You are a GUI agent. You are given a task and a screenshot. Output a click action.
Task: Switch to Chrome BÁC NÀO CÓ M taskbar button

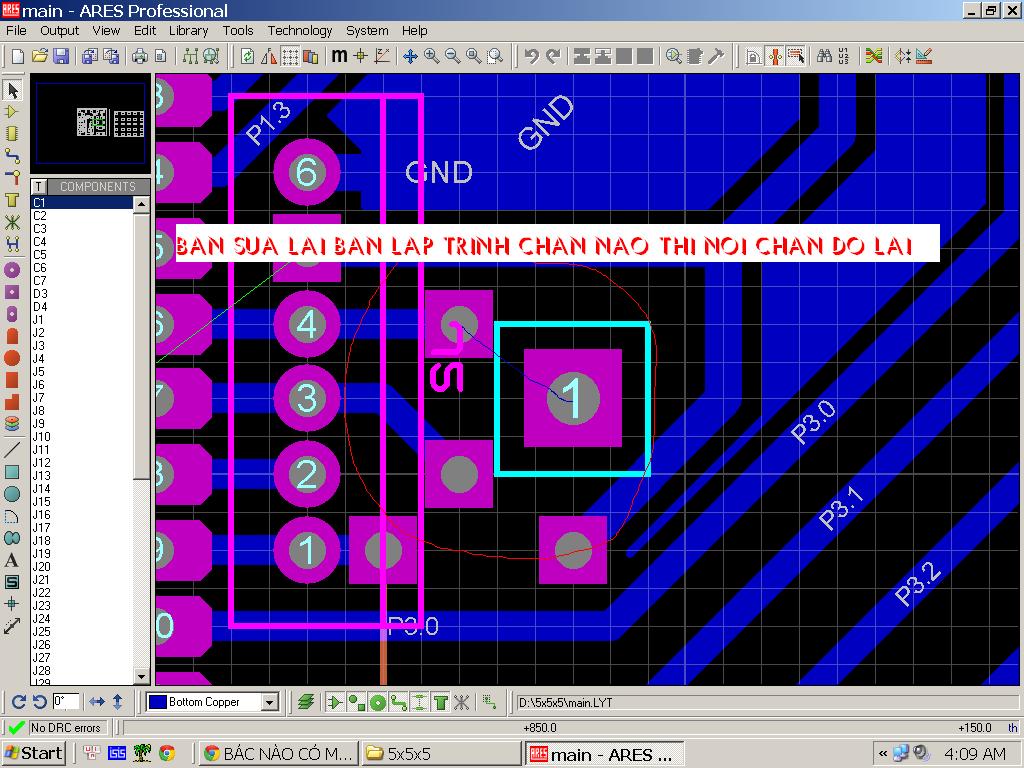tap(278, 754)
